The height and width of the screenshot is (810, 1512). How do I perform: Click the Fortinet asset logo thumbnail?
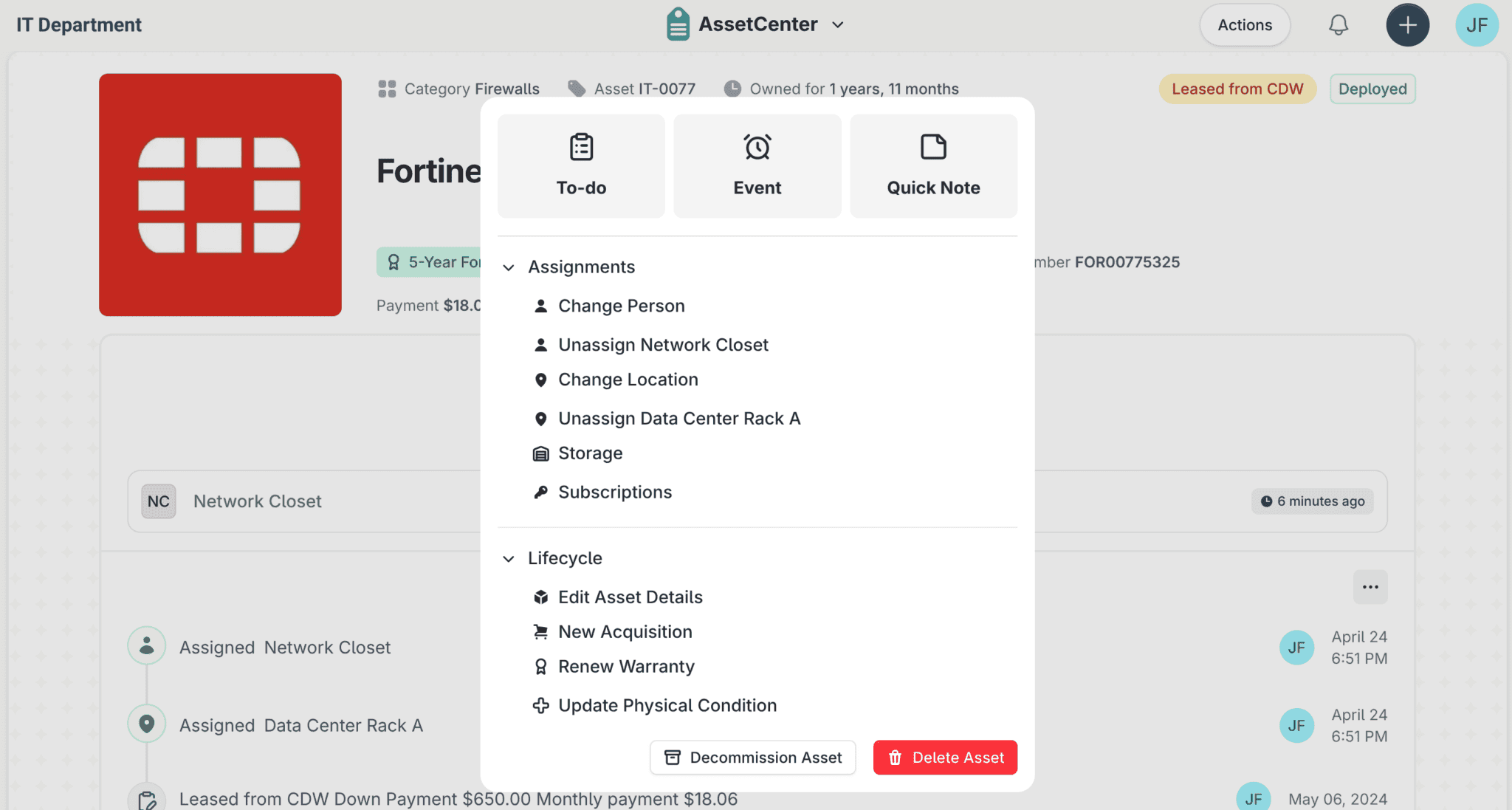click(x=220, y=195)
